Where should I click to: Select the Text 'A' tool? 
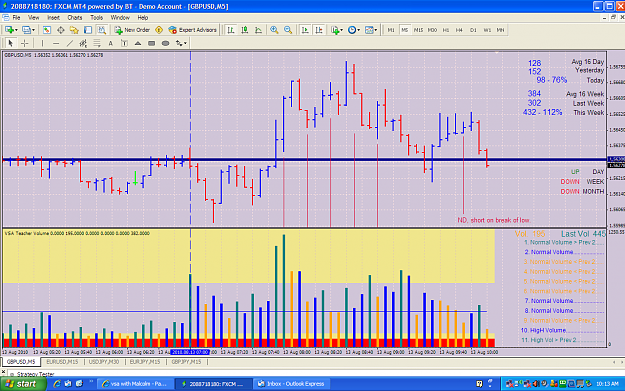click(x=110, y=43)
